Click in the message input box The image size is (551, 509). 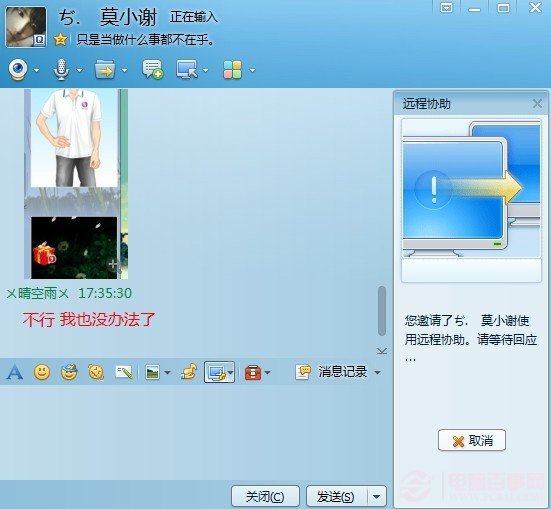click(x=195, y=432)
